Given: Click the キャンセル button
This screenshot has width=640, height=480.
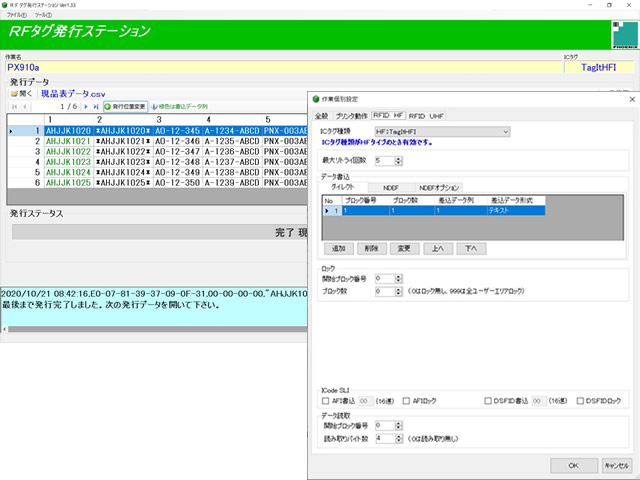Looking at the screenshot, I should (x=617, y=465).
